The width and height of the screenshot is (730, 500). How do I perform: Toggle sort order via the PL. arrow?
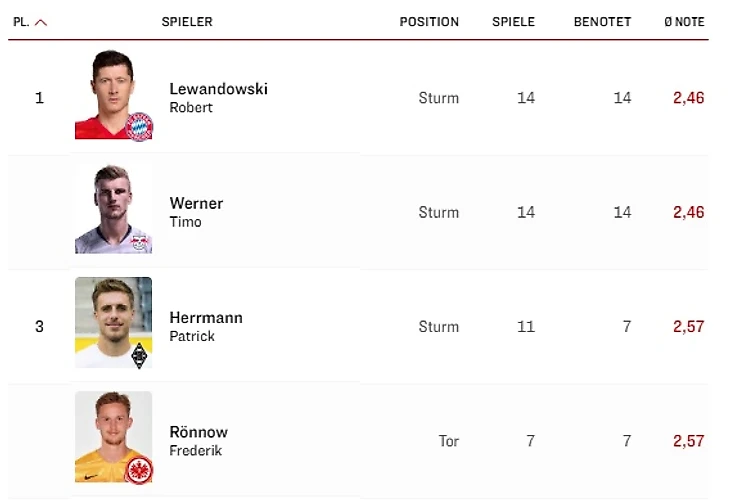[41, 22]
